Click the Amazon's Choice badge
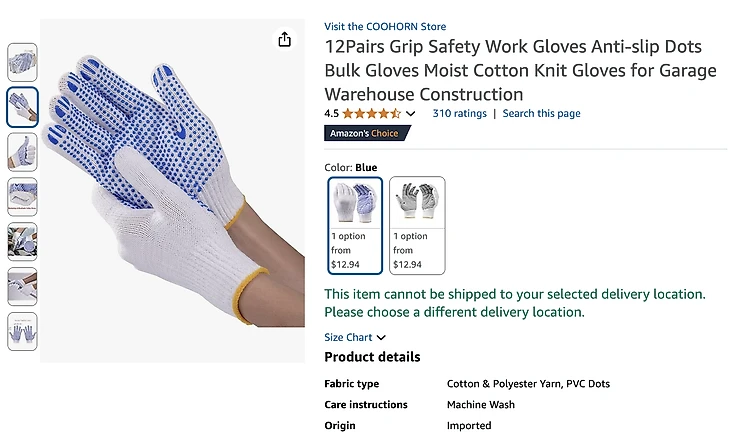The height and width of the screenshot is (438, 730). 367,133
